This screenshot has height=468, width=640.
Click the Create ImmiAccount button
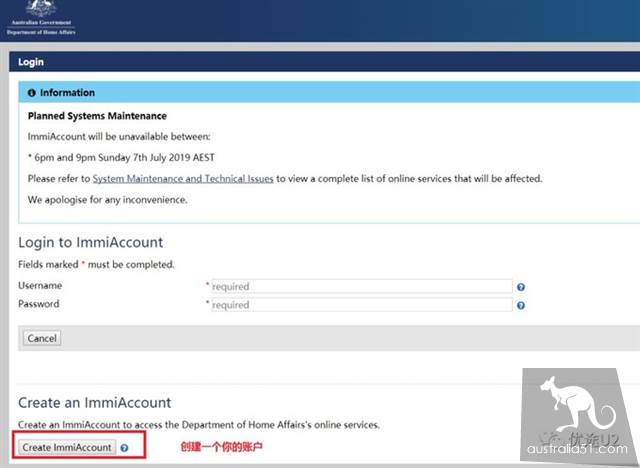[67, 447]
